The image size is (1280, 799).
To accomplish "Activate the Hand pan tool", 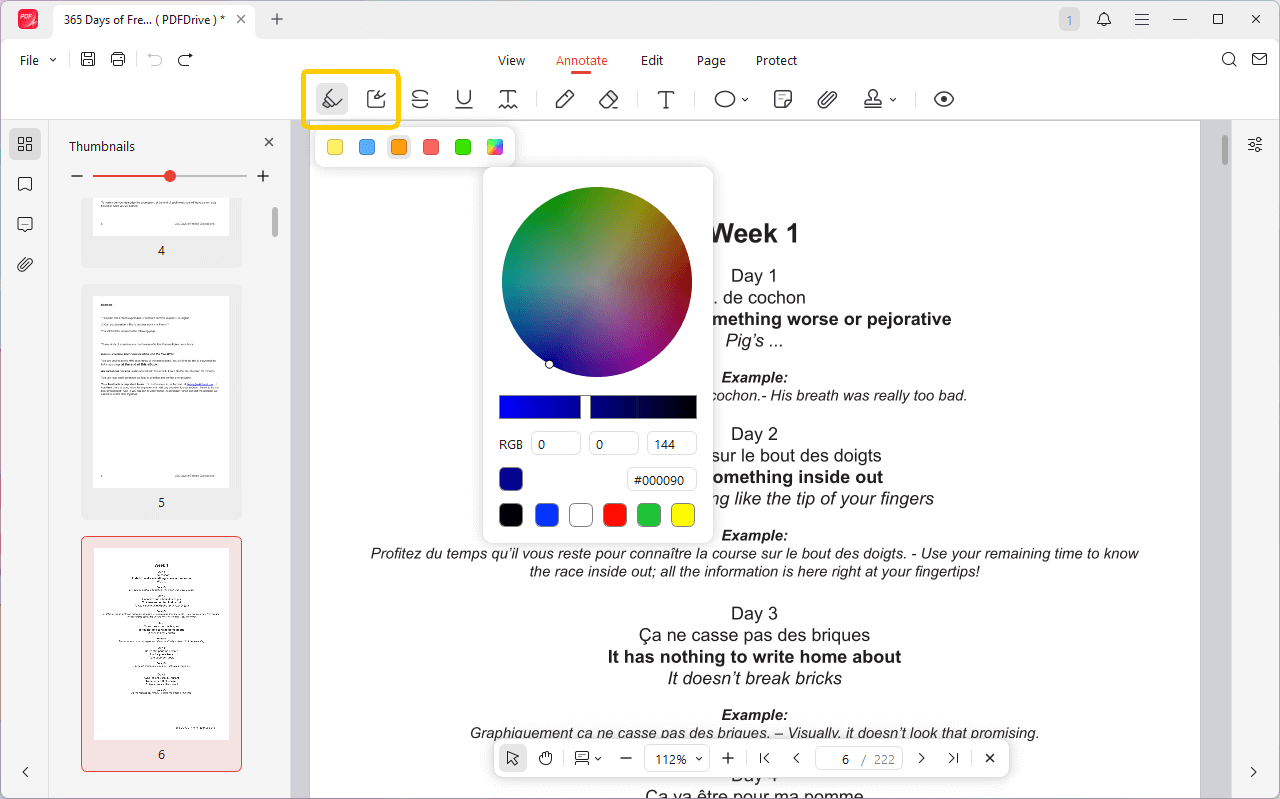I will [x=545, y=758].
